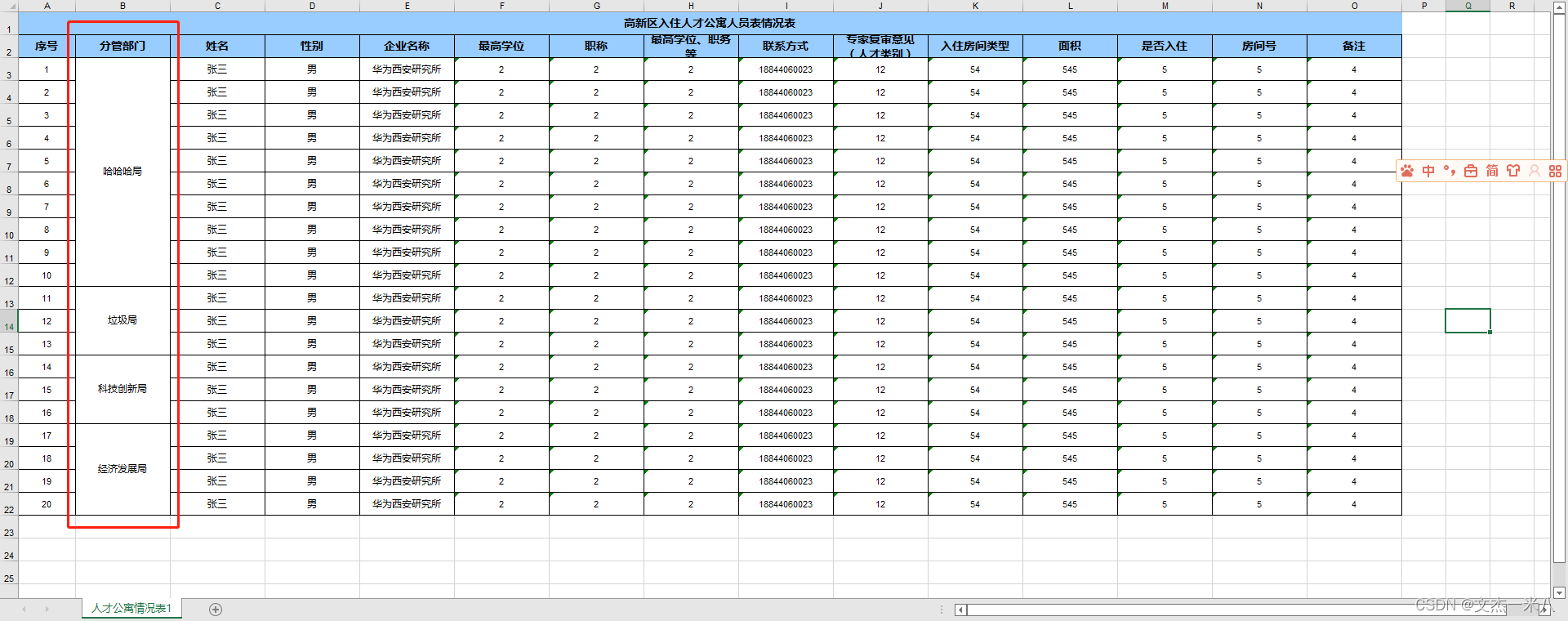
Task: Click next sheet navigation arrow
Action: tap(47, 610)
